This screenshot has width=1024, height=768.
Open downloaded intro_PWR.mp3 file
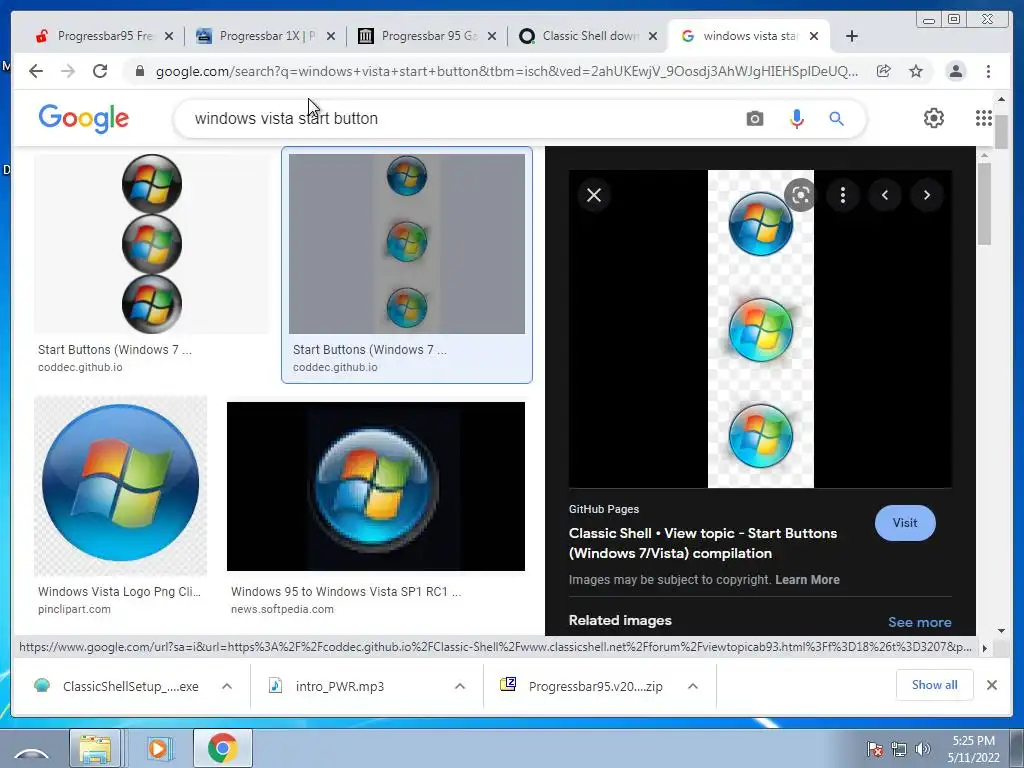327,686
